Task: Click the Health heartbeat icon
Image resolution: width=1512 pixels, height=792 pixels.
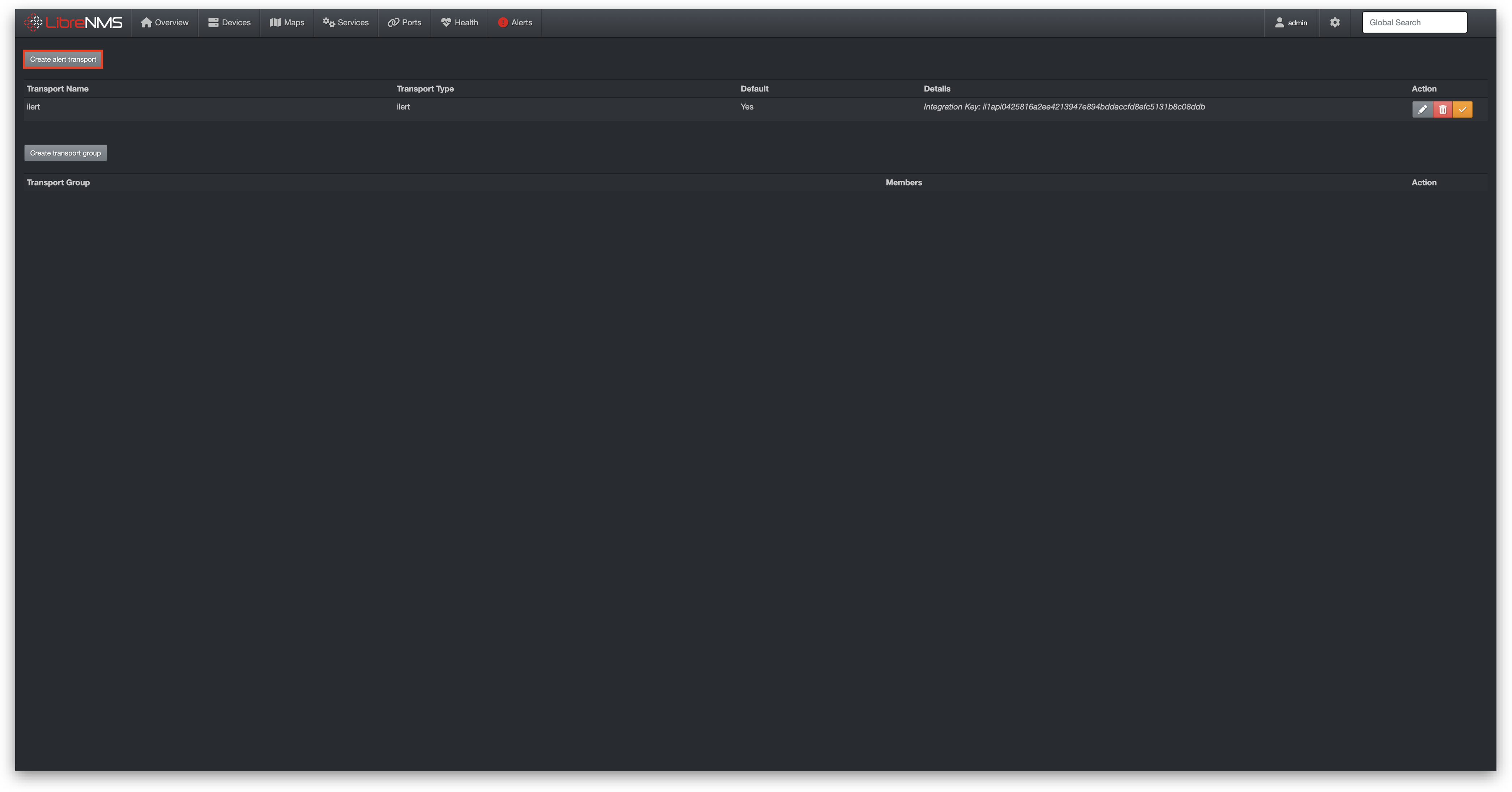Action: click(446, 22)
